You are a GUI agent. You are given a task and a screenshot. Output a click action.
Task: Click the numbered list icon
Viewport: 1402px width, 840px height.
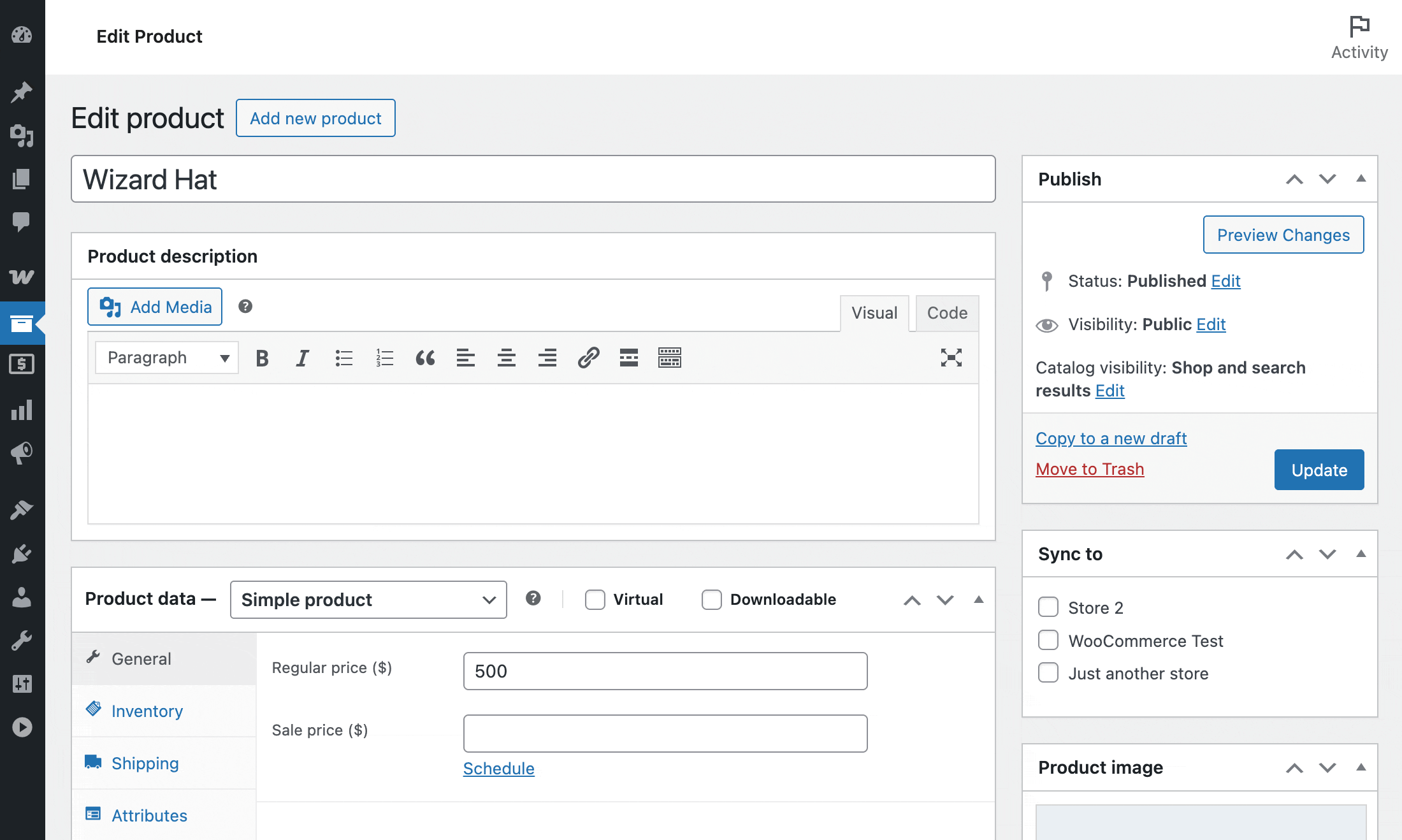[384, 358]
